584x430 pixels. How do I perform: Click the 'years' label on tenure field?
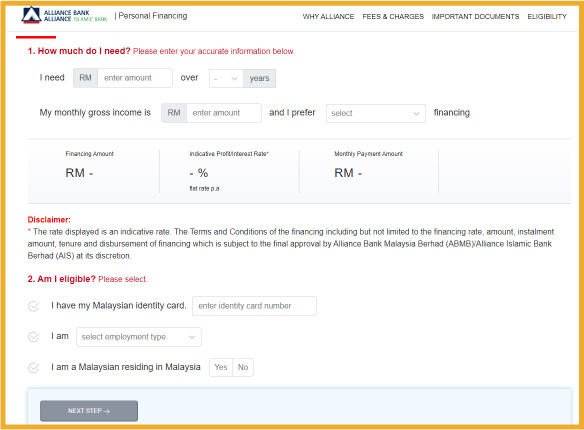tap(259, 78)
